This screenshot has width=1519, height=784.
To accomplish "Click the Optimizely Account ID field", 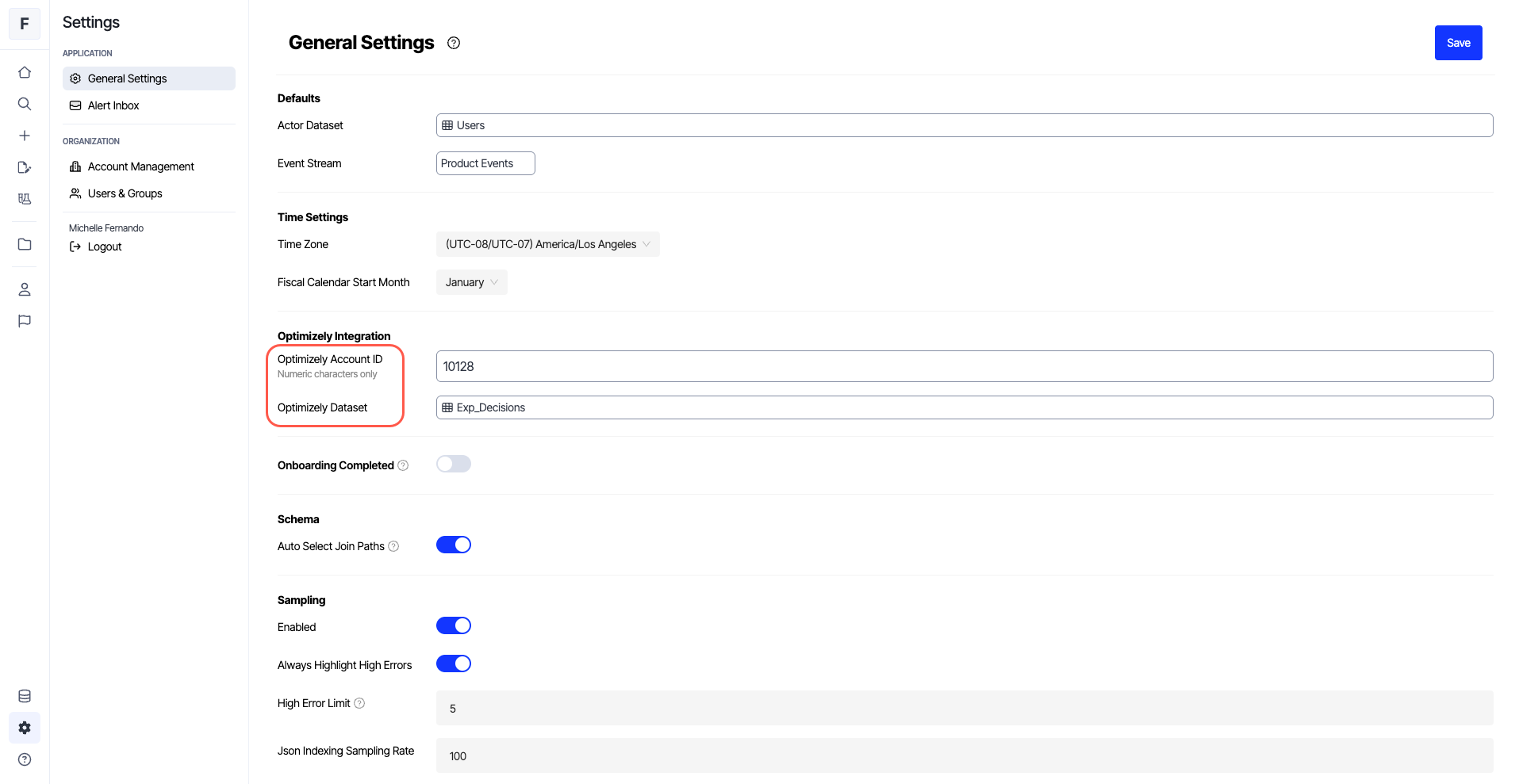I will click(964, 366).
